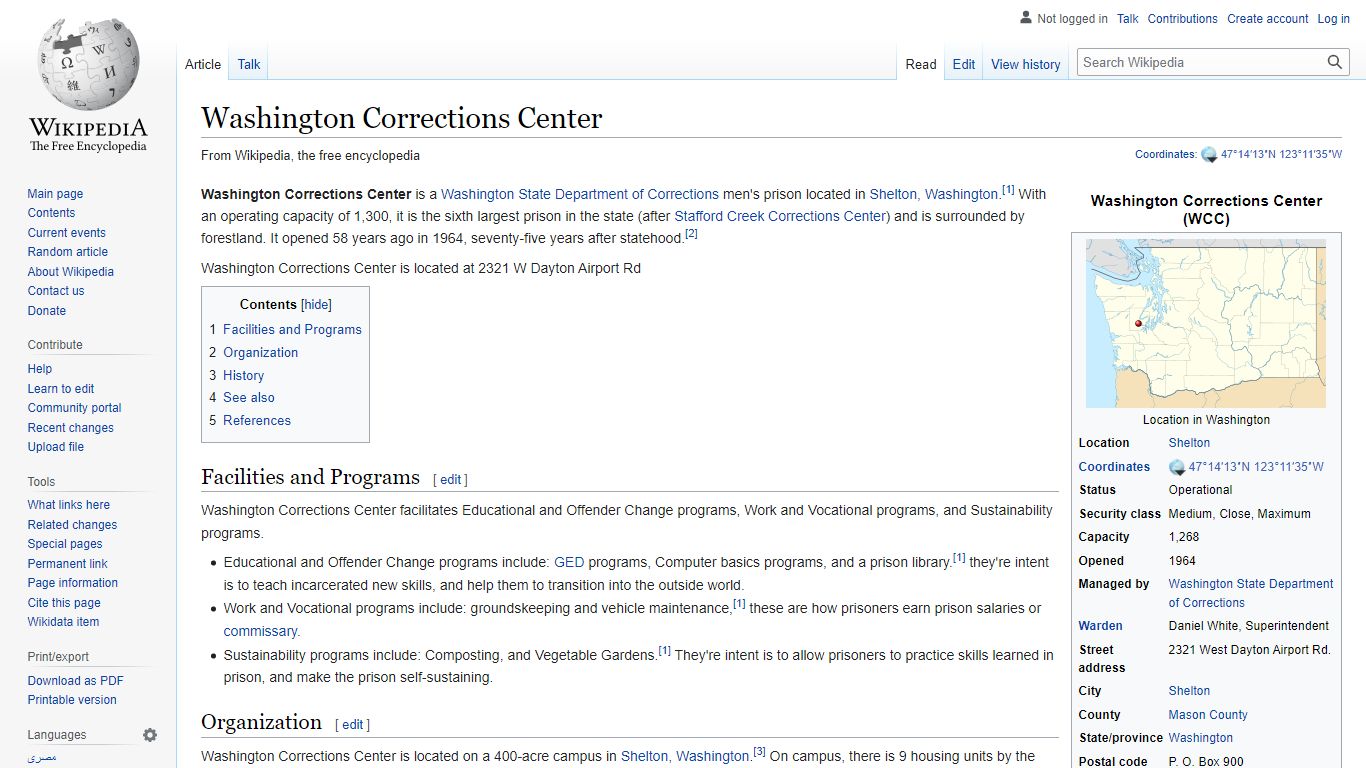Open the Help link
The image size is (1366, 768).
coord(39,369)
